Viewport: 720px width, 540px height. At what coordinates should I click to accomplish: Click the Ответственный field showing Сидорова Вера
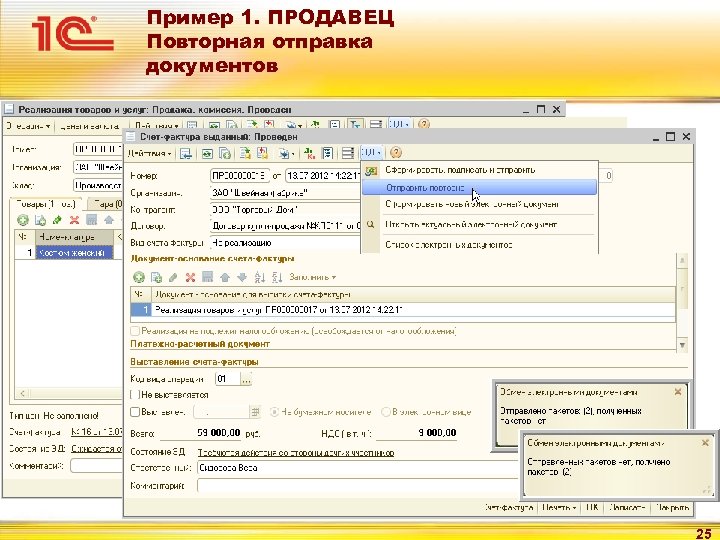(x=358, y=468)
